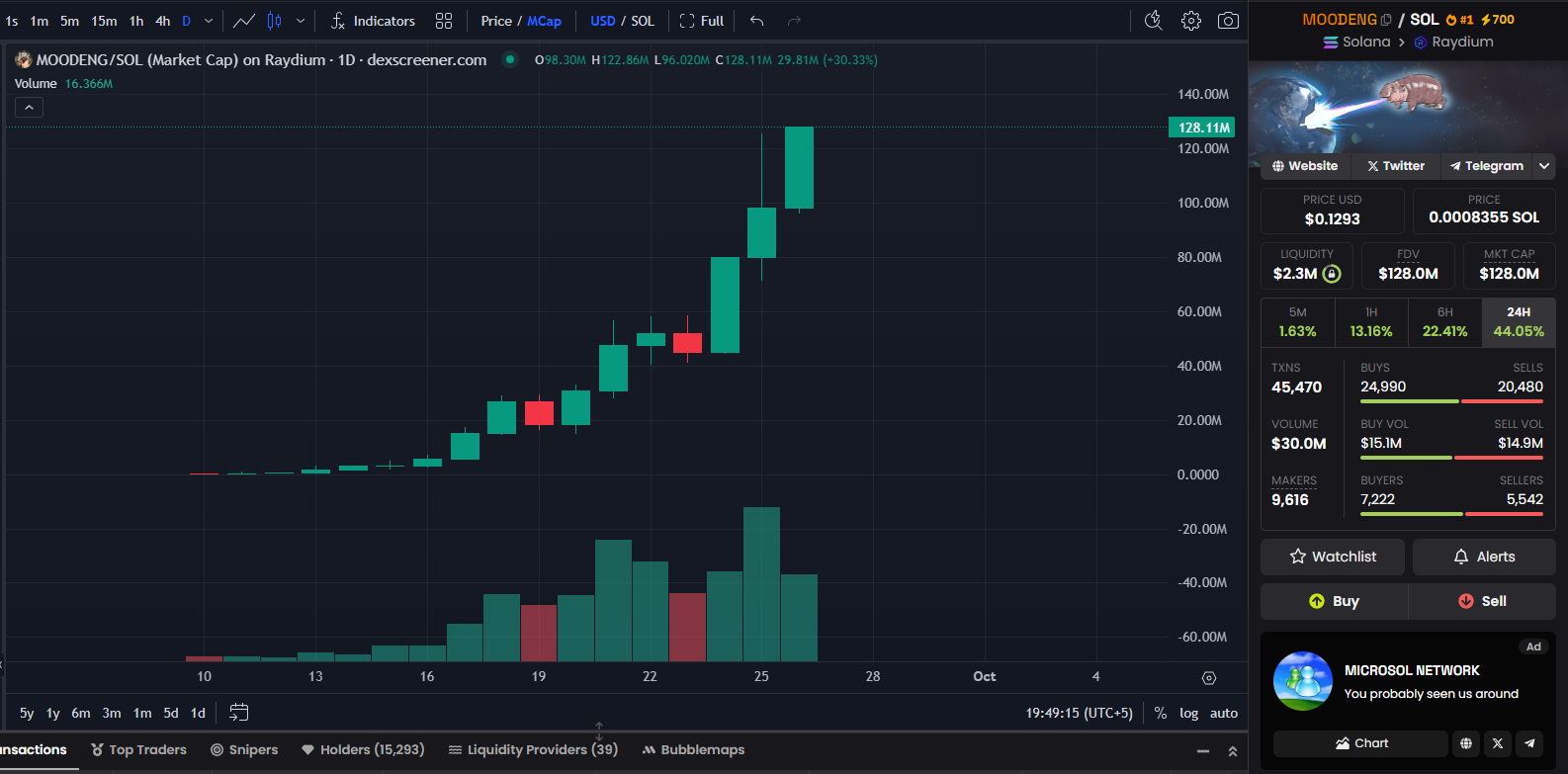Switch chart to Price mode

(x=496, y=21)
